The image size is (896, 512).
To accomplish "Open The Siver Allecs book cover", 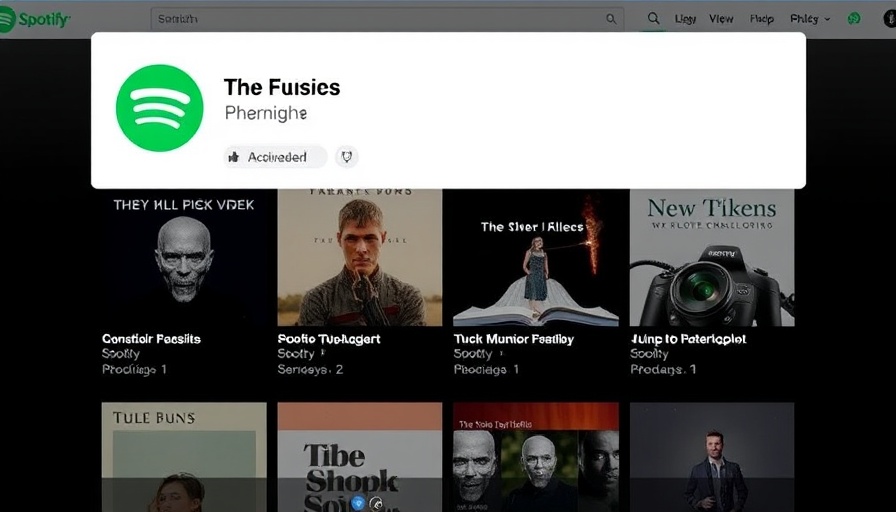I will click(x=536, y=257).
